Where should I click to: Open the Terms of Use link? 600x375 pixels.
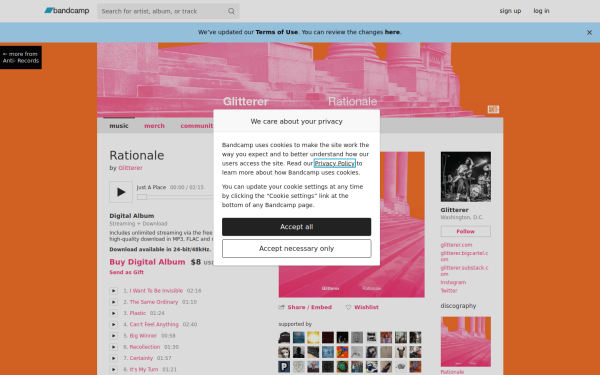coord(277,32)
